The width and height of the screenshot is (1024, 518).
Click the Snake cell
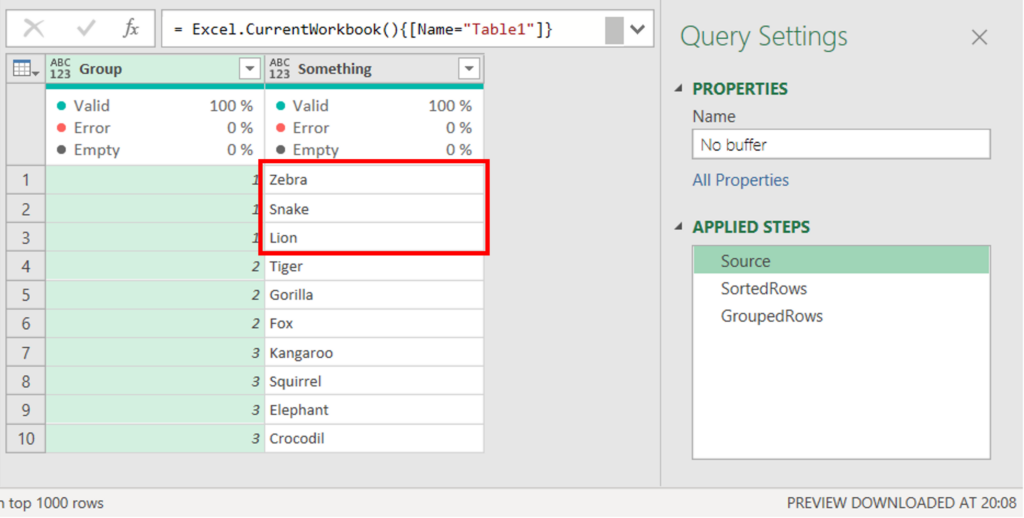[x=374, y=208]
